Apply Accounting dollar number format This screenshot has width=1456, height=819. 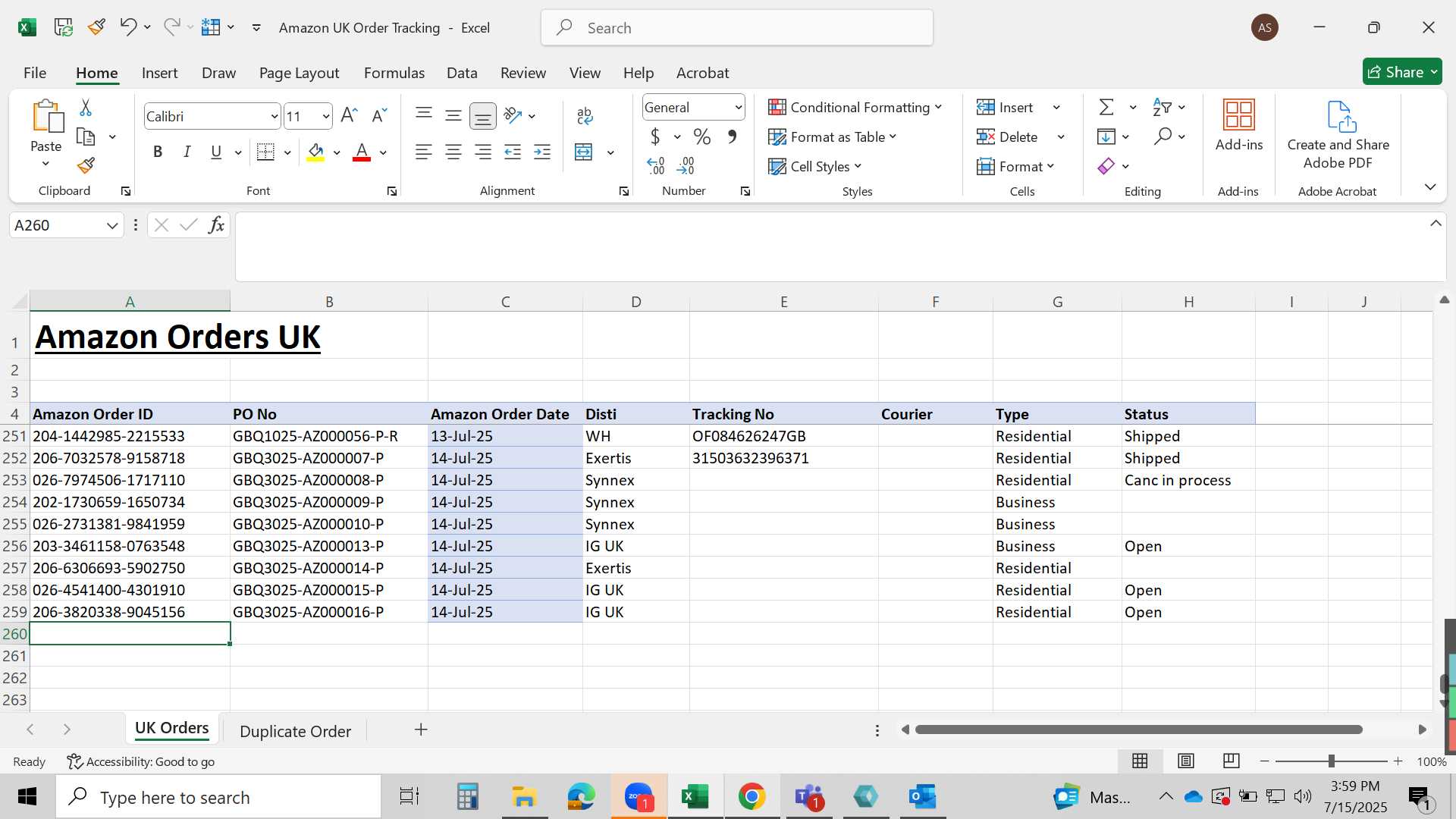click(x=655, y=136)
